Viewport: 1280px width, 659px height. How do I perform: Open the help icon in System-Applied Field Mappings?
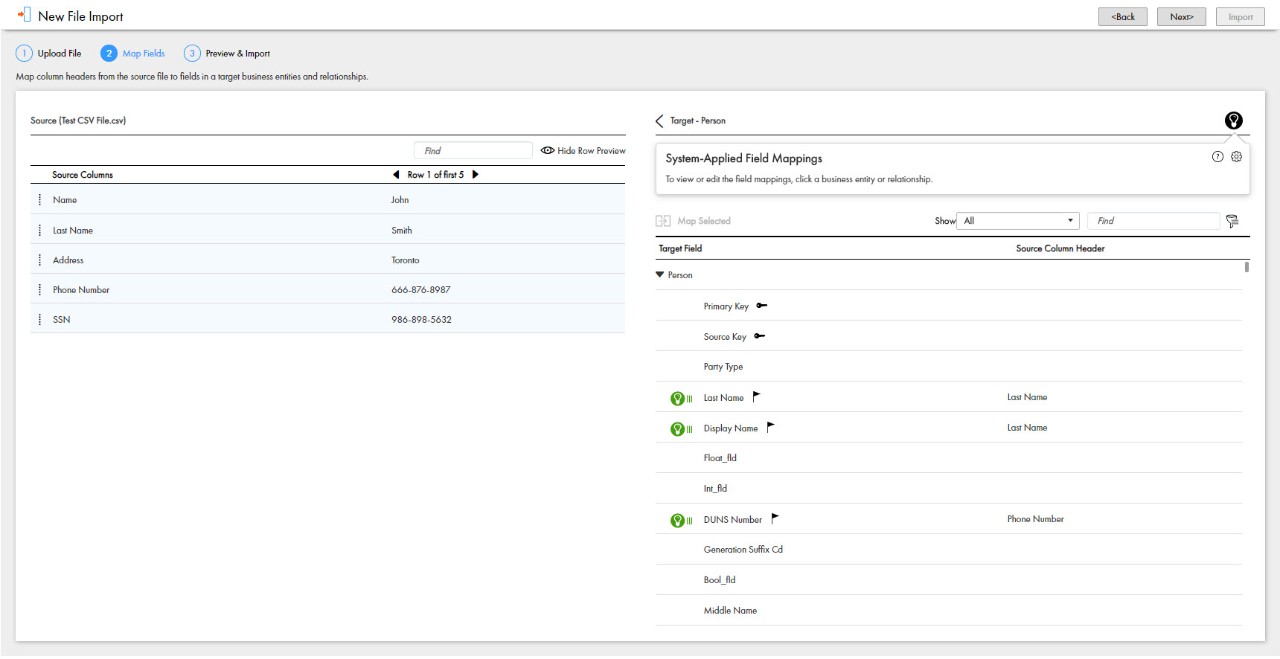click(x=1217, y=157)
